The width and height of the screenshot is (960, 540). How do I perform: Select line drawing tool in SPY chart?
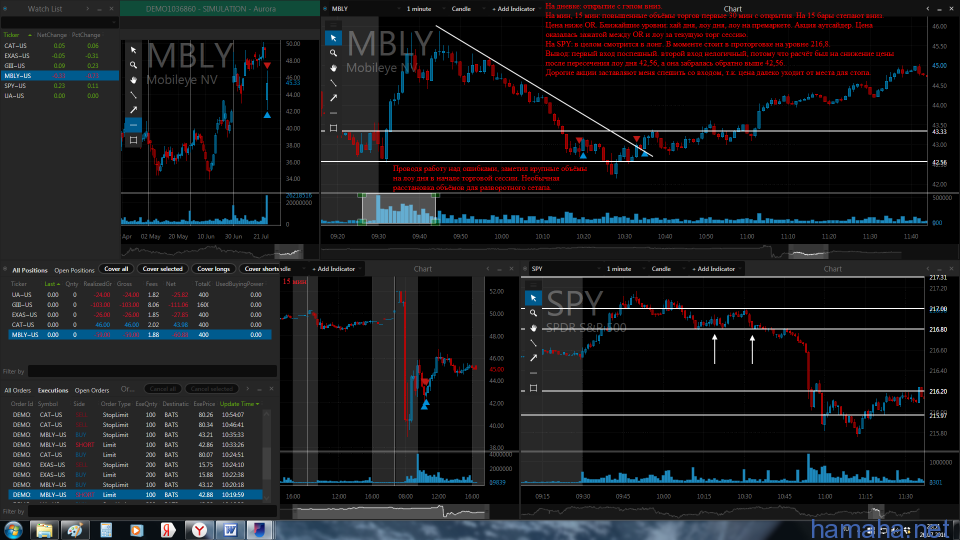533,343
